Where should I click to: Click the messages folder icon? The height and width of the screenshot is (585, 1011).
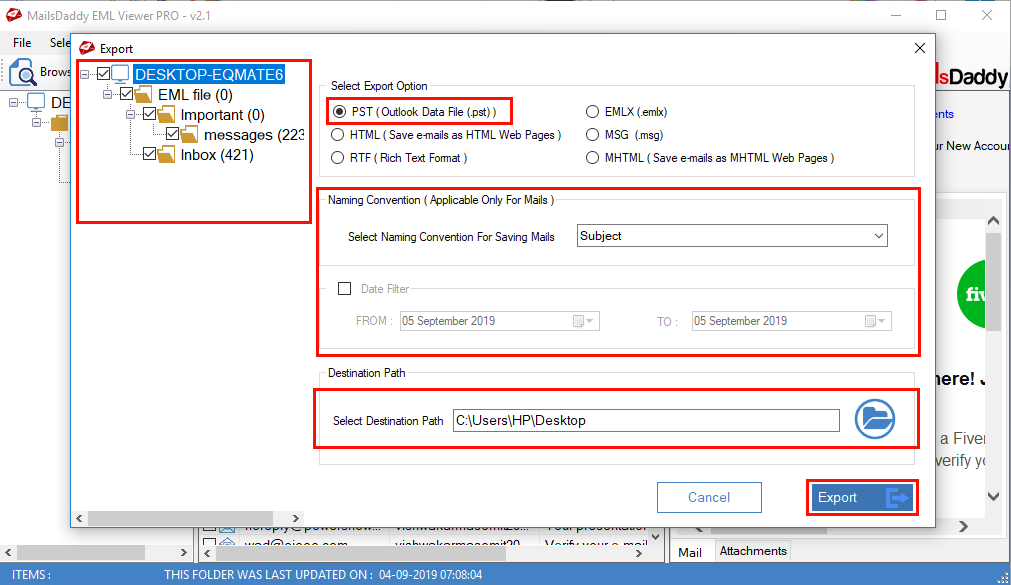click(190, 135)
